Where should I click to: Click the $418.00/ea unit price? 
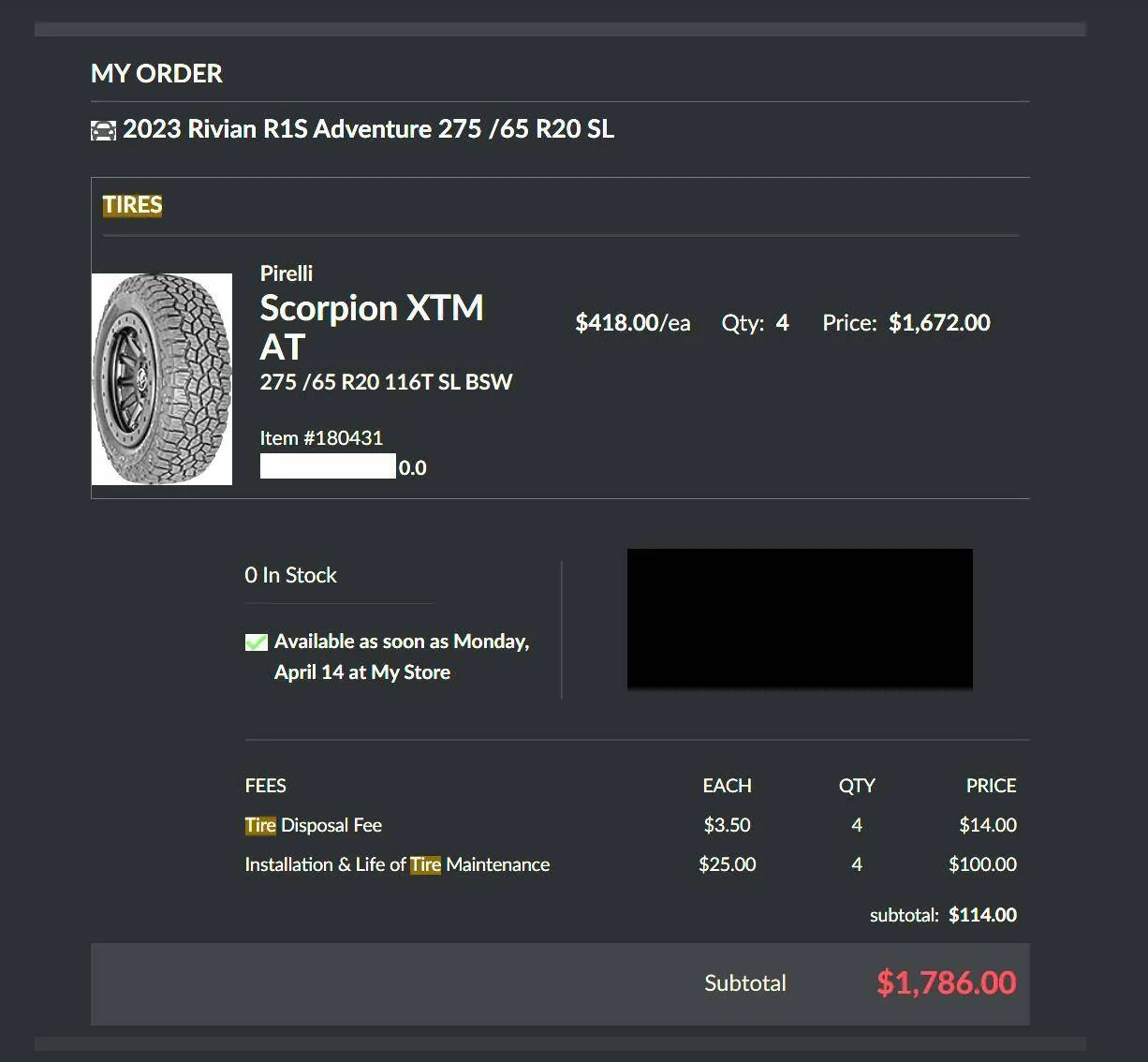click(x=632, y=323)
